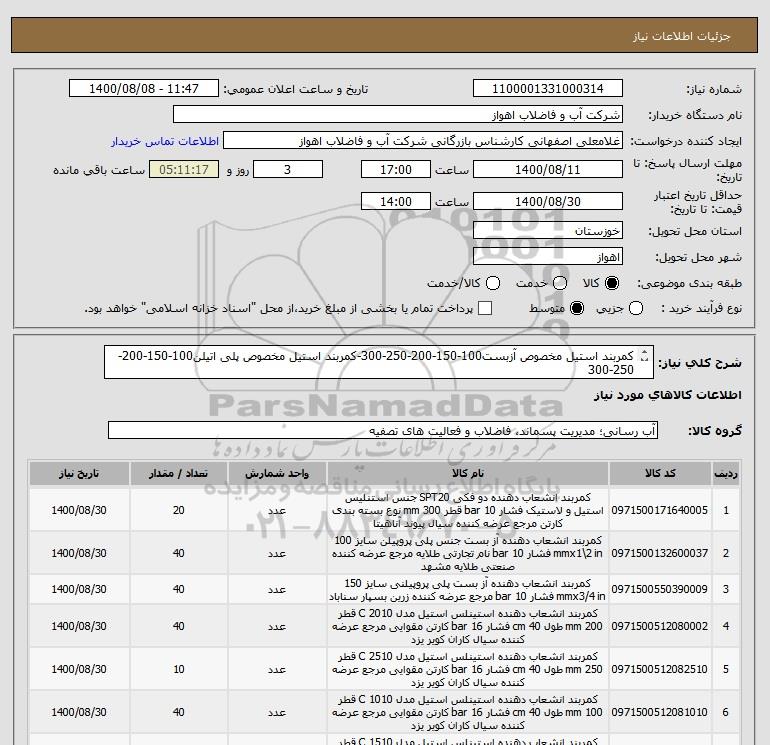
Task: Click the row 1 product name with SPT20
Action: coord(468,510)
